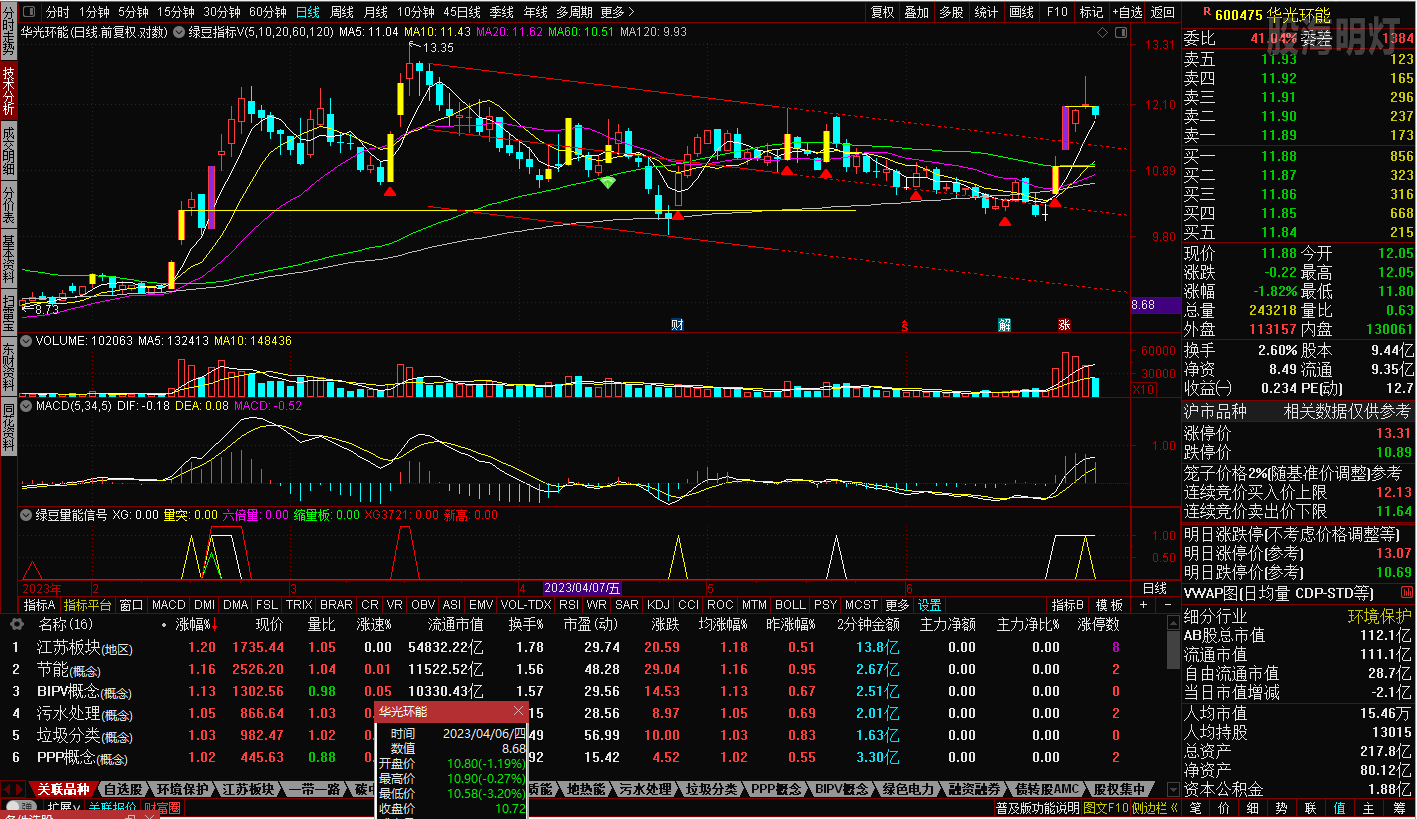Click the 卖一 11.89 ask price row
The width and height of the screenshot is (1417, 819).
[1299, 135]
